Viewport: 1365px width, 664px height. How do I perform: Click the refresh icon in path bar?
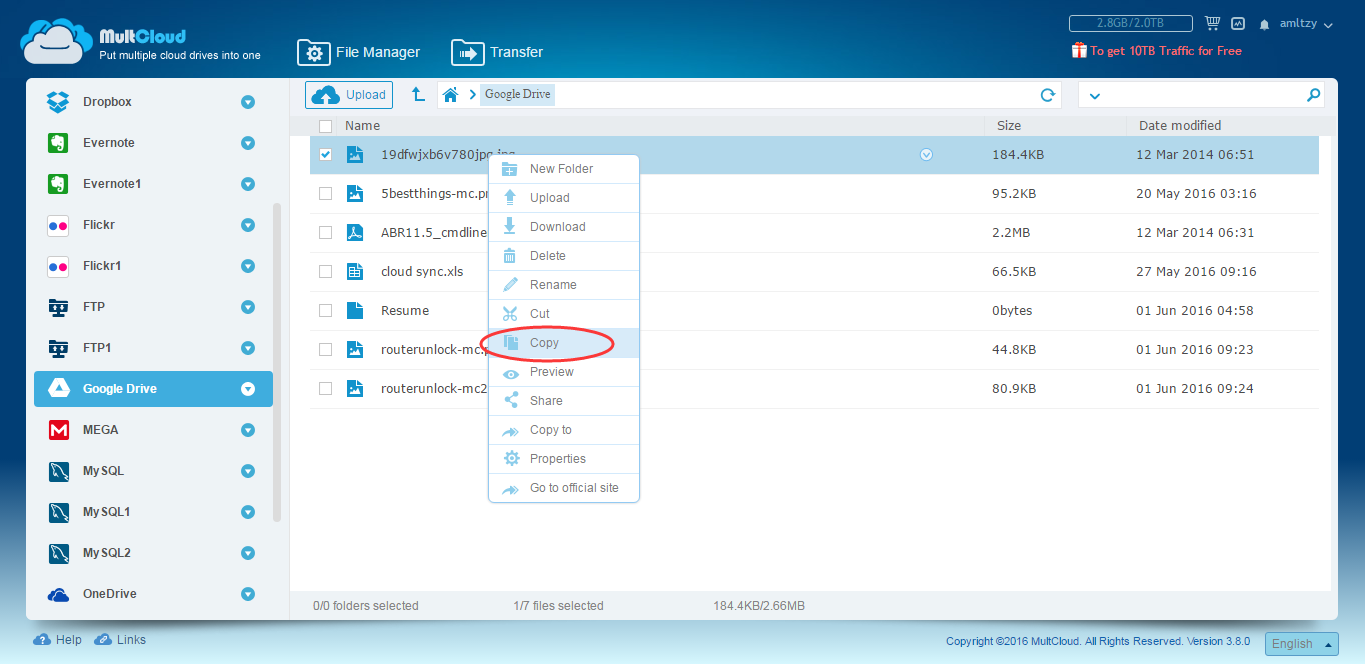1048,95
